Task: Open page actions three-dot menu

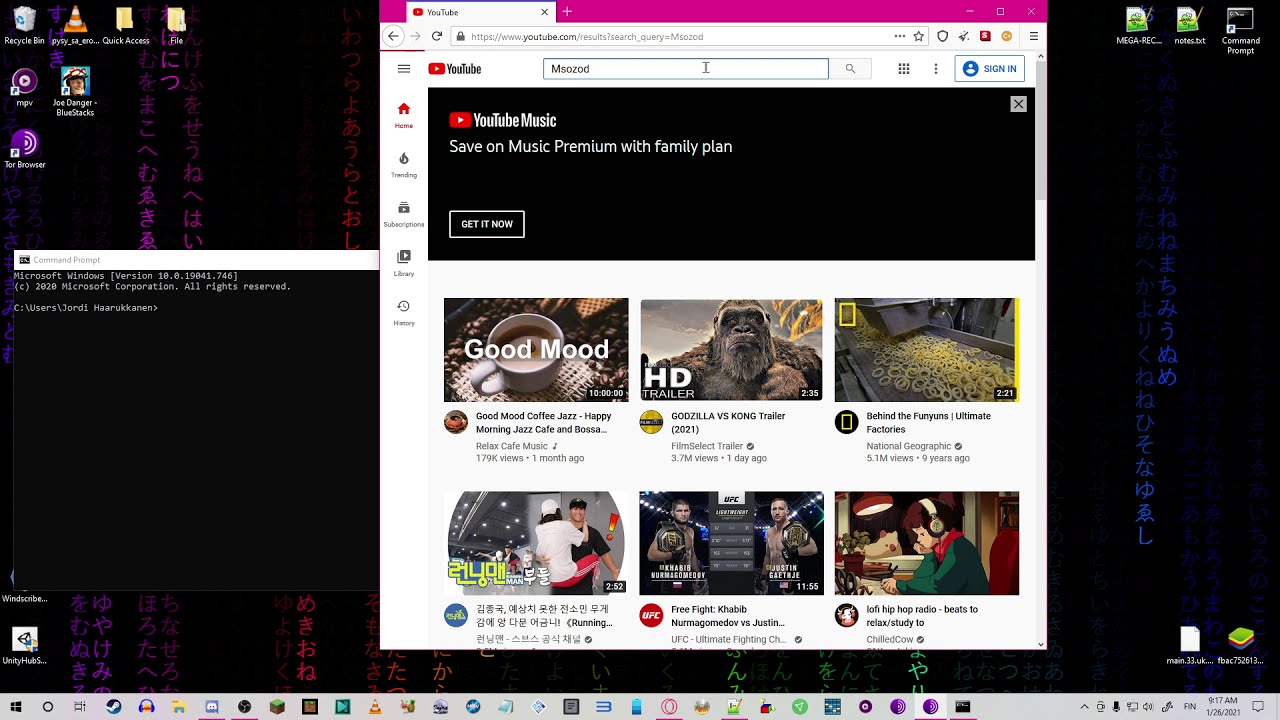Action: [x=900, y=36]
